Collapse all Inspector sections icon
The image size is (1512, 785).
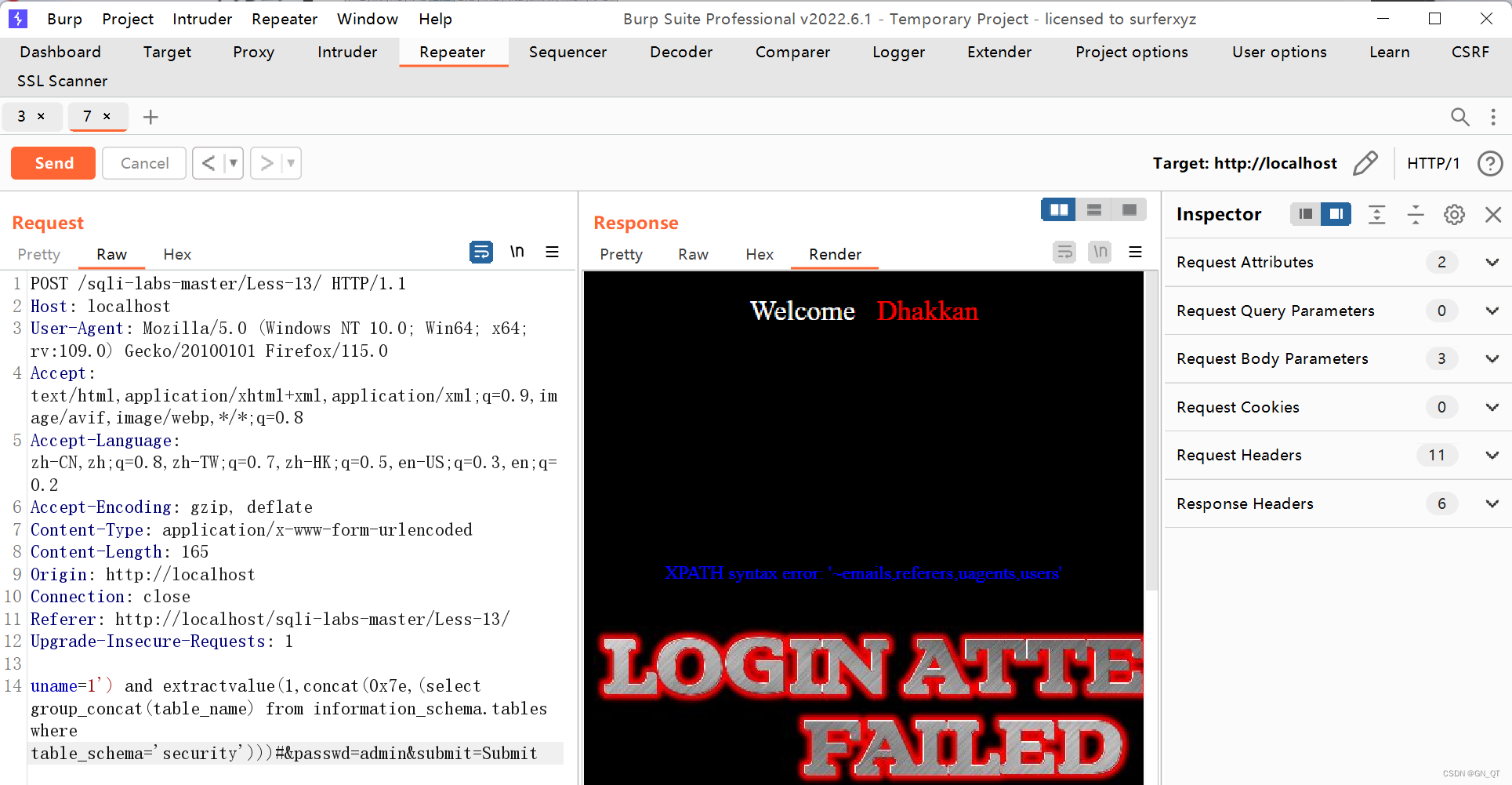tap(1416, 214)
